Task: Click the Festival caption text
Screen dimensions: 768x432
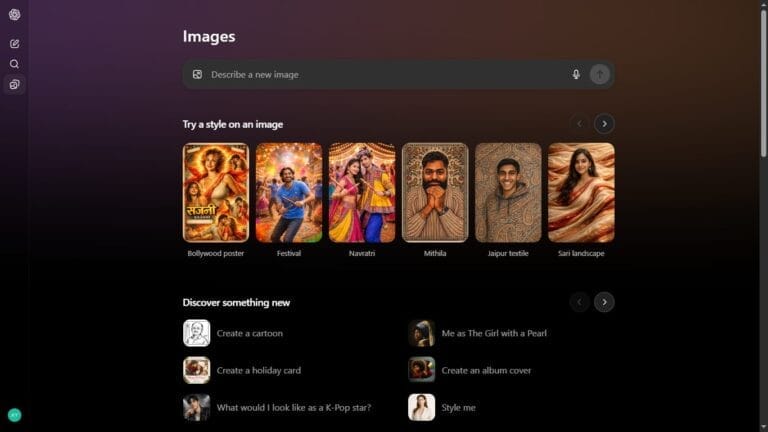Action: [289, 253]
